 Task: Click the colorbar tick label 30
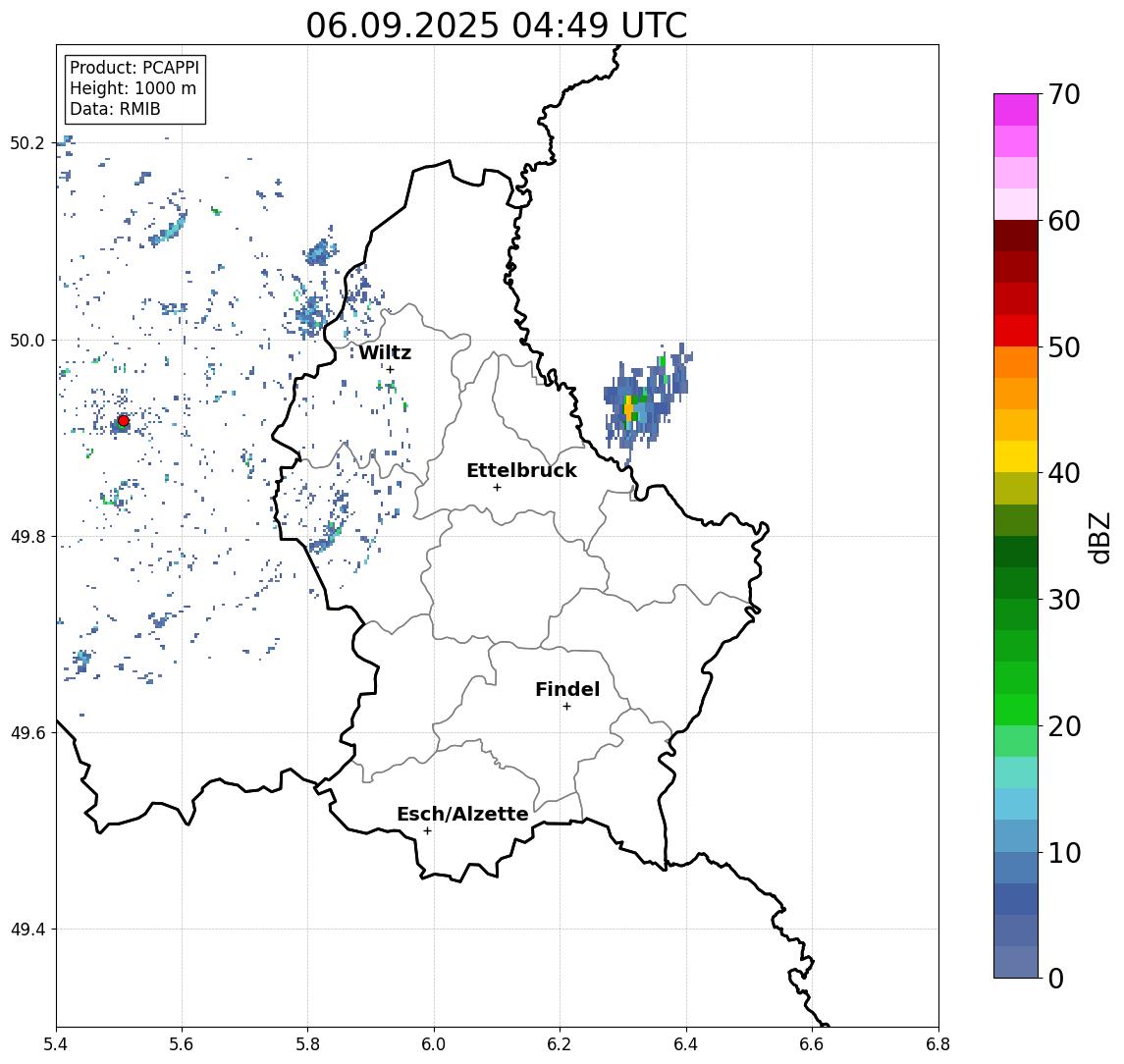pos(1064,600)
